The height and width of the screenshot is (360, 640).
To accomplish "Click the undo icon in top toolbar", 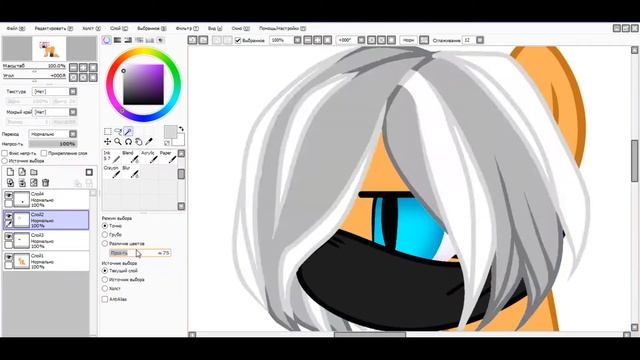I will pyautogui.click(x=192, y=40).
